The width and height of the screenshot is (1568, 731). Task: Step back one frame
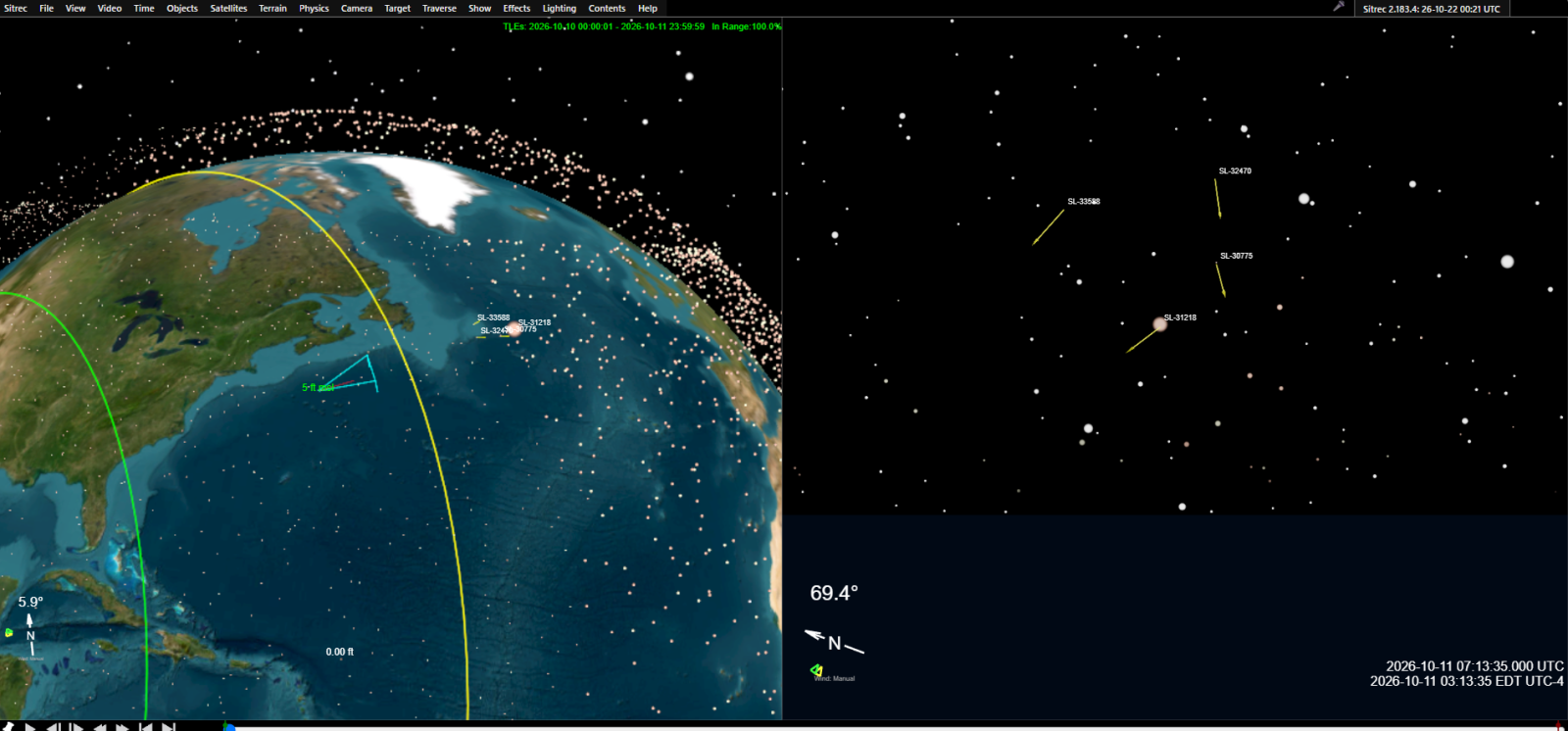click(53, 726)
